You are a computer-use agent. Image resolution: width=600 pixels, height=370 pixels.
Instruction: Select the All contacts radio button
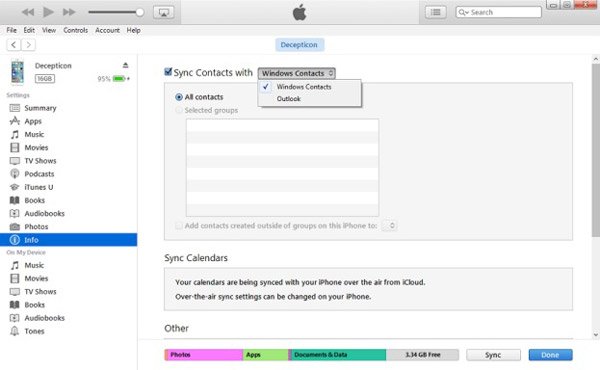pyautogui.click(x=179, y=97)
